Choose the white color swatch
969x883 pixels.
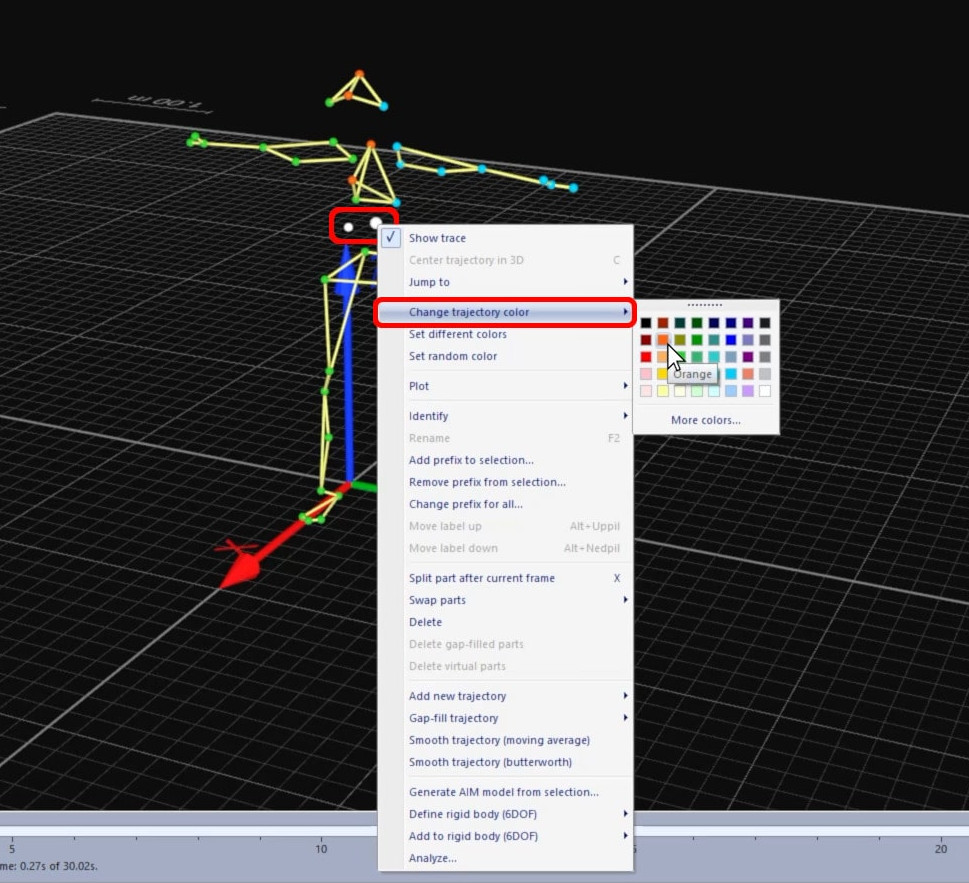765,391
